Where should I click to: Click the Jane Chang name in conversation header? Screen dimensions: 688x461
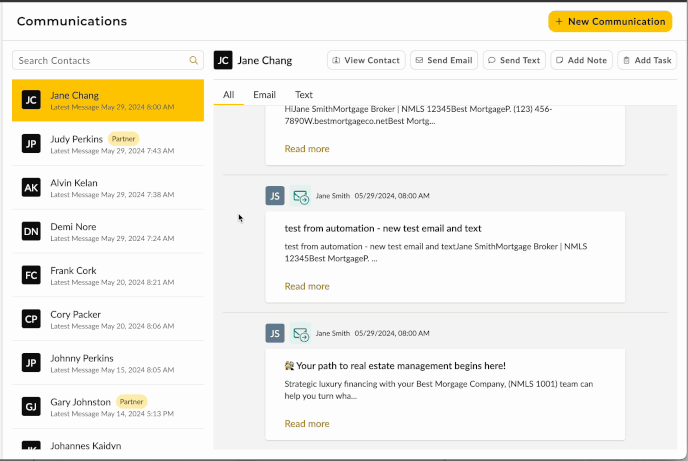[x=265, y=61]
